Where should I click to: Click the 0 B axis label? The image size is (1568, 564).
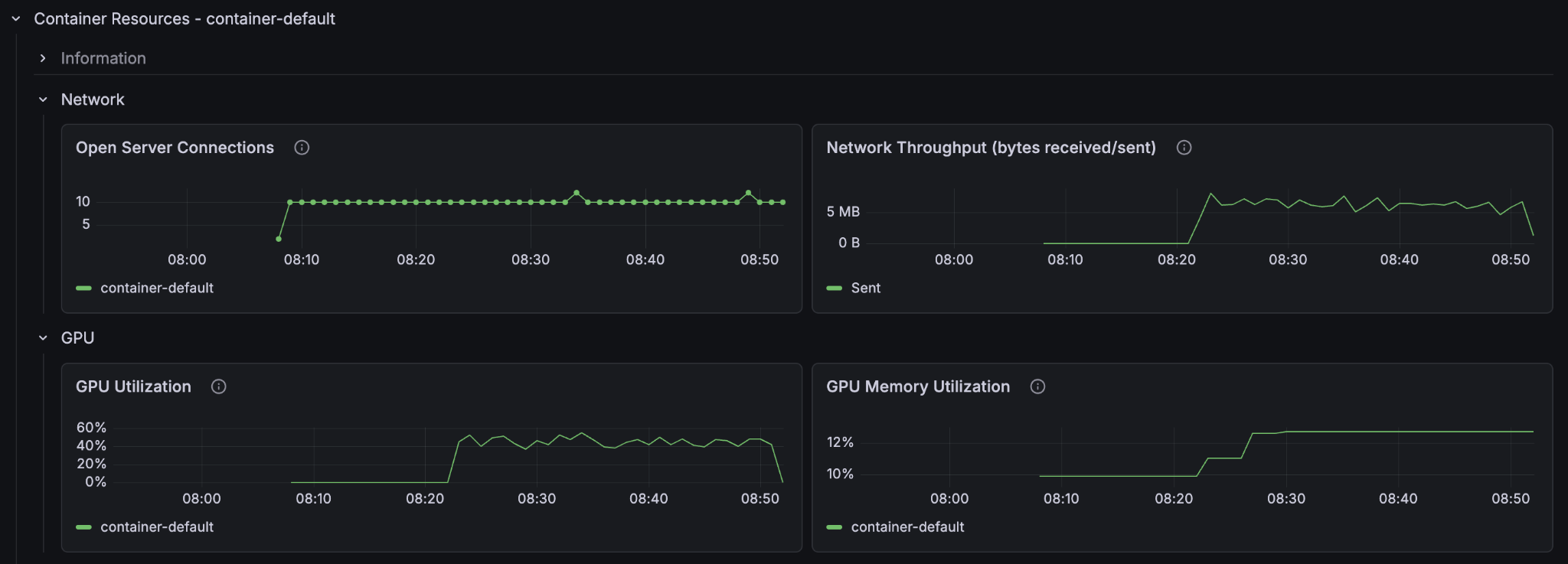849,243
